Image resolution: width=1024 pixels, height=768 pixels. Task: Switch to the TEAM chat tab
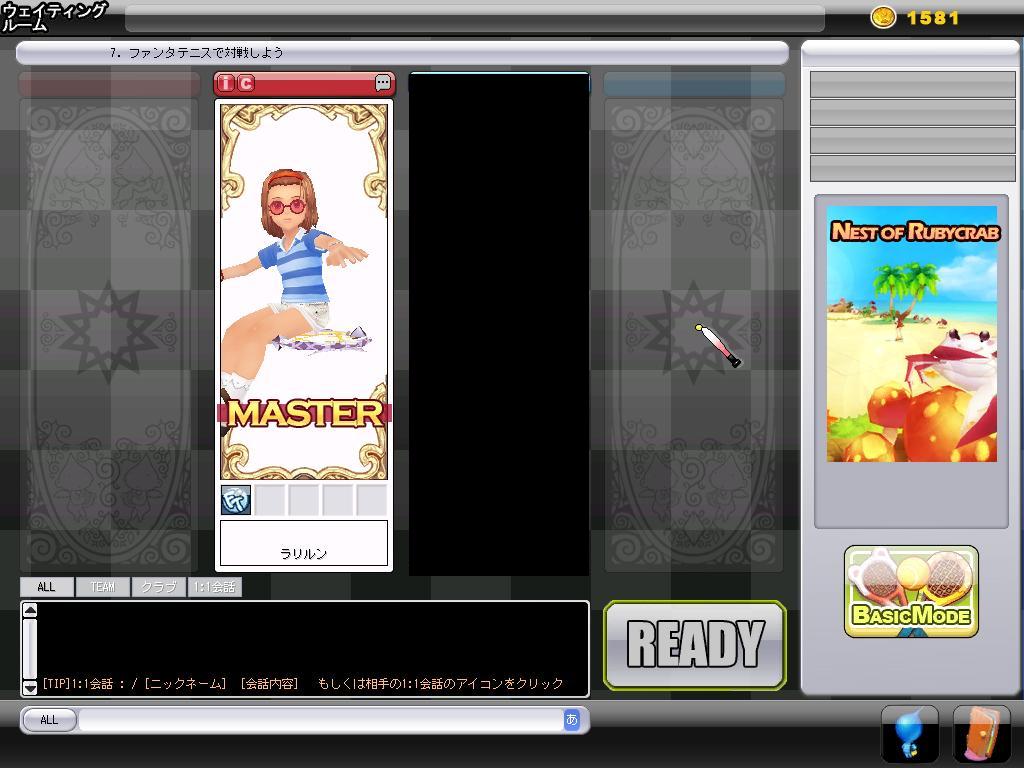point(103,587)
